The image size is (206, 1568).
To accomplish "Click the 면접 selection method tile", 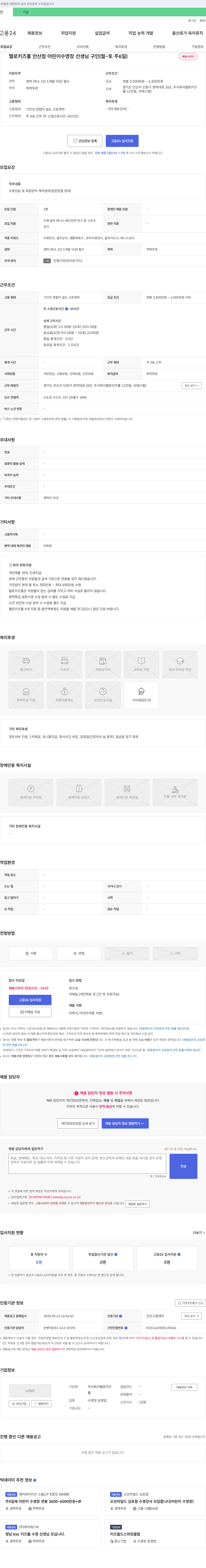I will (79, 953).
